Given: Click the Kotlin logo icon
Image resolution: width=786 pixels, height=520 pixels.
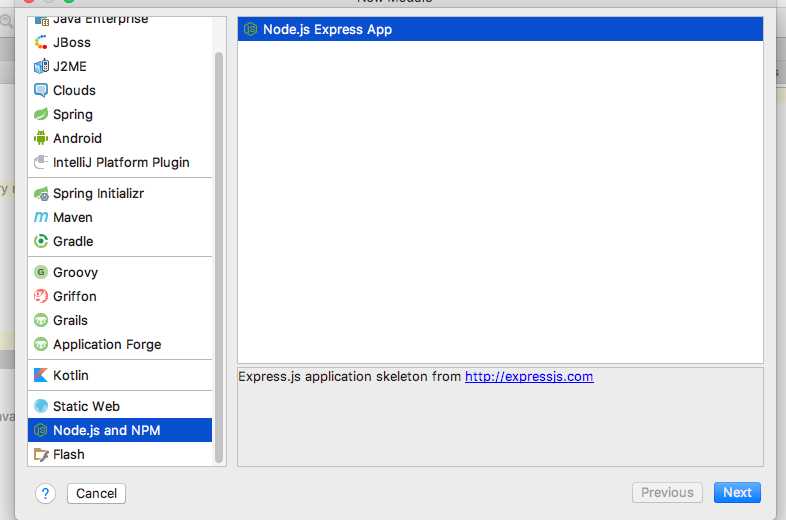Looking at the screenshot, I should [x=41, y=375].
